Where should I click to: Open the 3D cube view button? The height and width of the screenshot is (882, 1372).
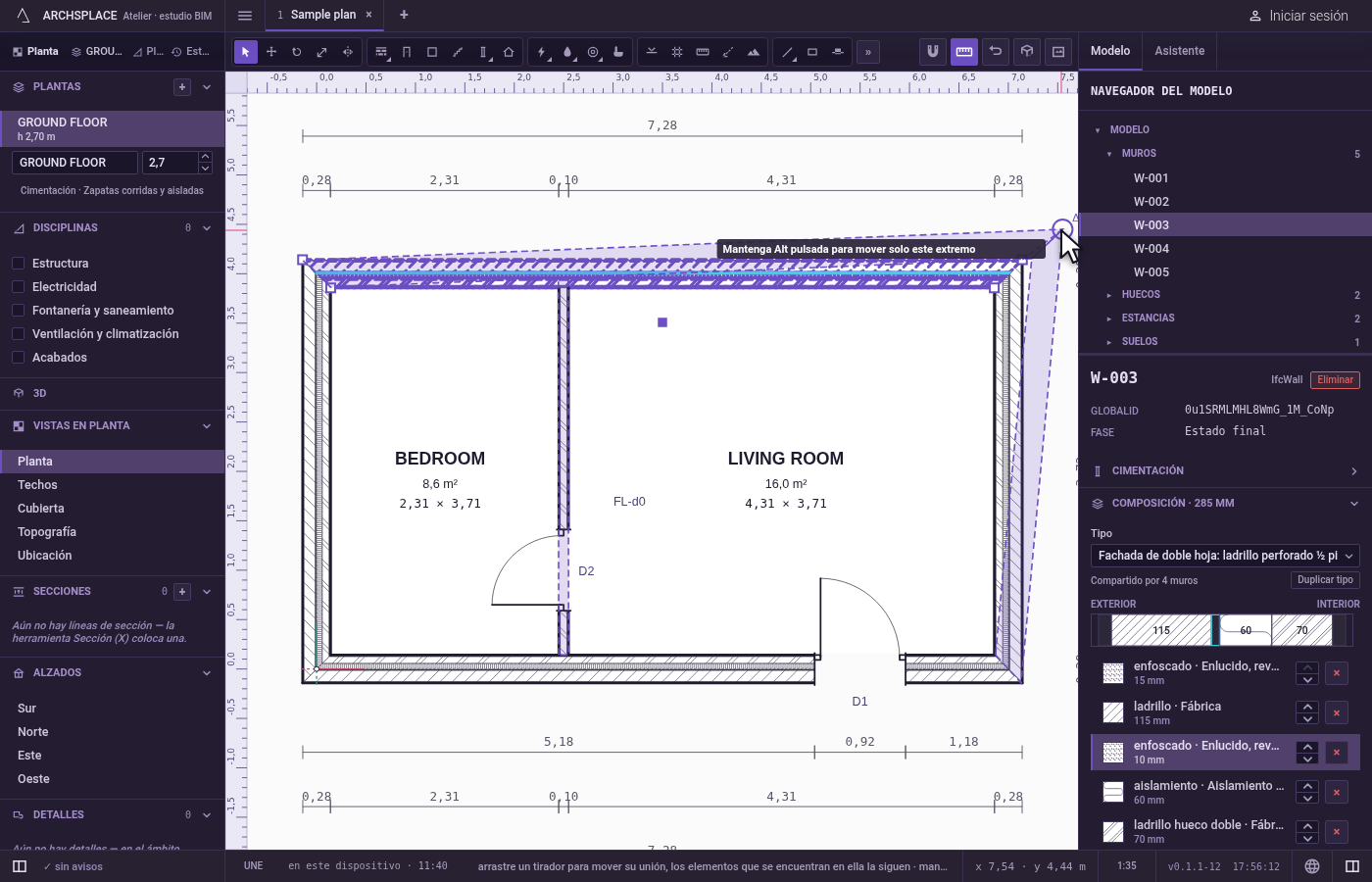tap(1027, 52)
